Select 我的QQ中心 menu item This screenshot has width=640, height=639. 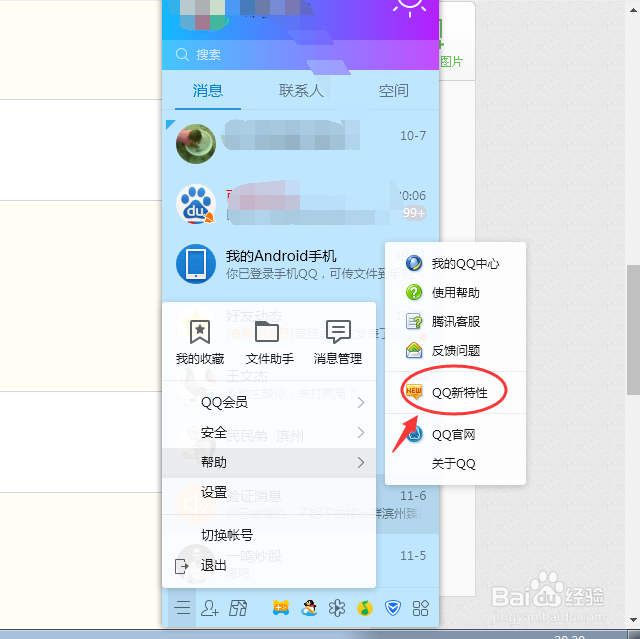pyautogui.click(x=455, y=264)
